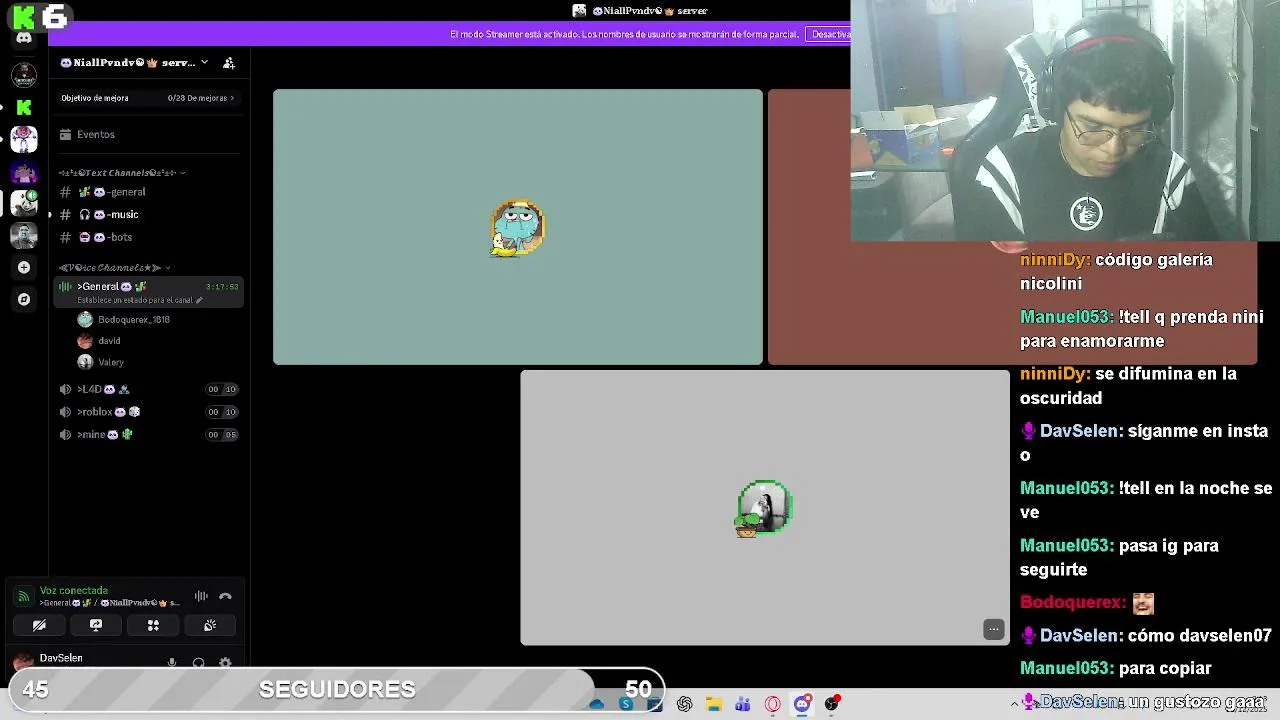
Task: Toggle noise suppression waveform icon
Action: click(201, 596)
